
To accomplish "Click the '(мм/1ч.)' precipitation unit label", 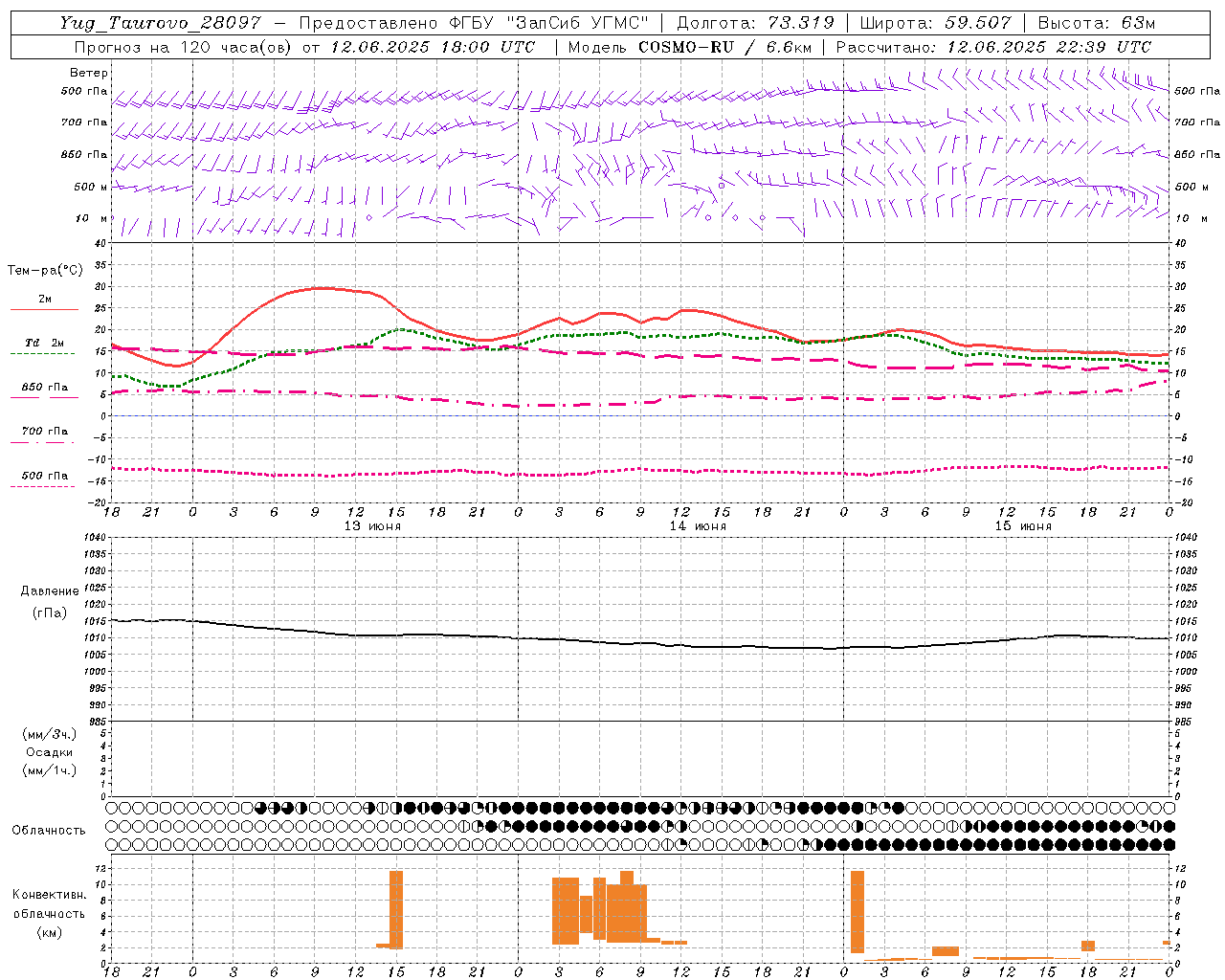I will 50,771.
